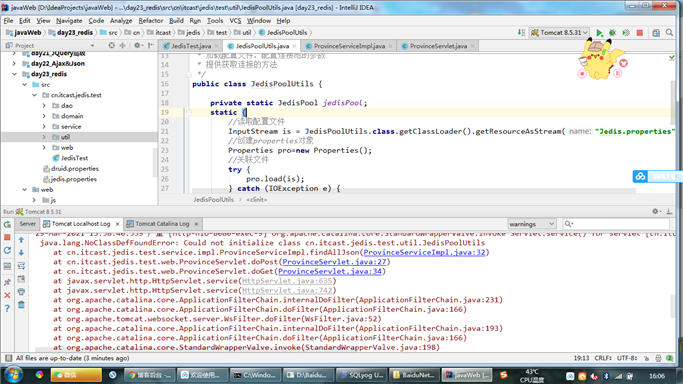Open the Navigate menu

pyautogui.click(x=69, y=20)
